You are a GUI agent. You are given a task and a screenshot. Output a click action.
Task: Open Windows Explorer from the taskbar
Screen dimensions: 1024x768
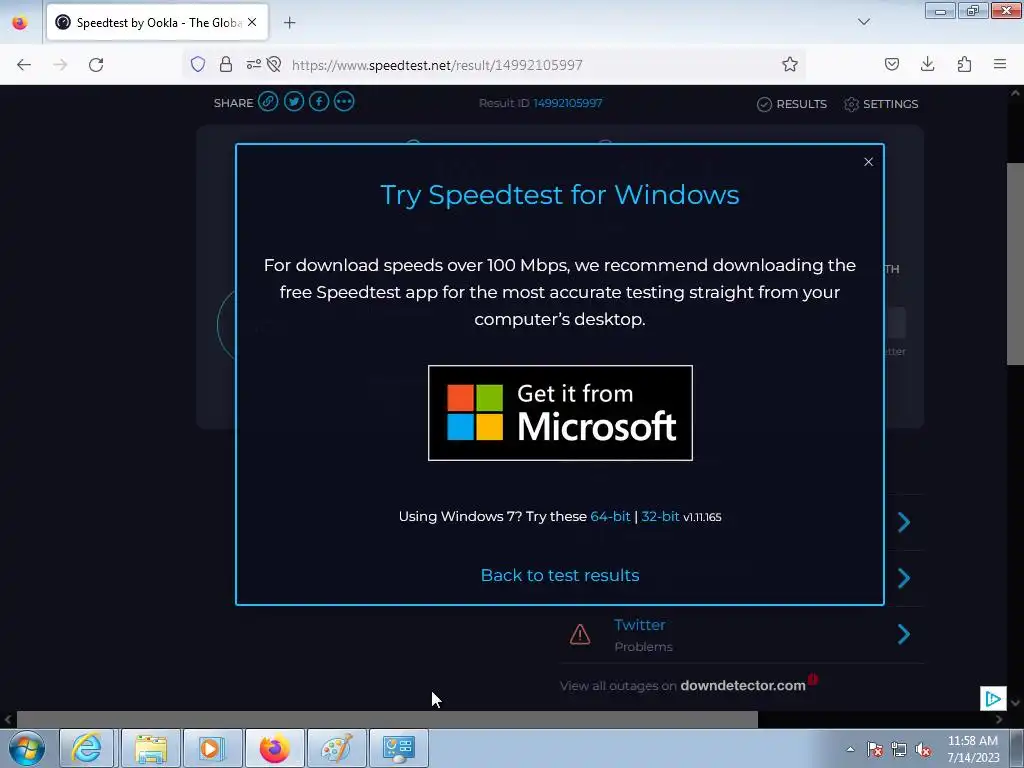pyautogui.click(x=151, y=748)
